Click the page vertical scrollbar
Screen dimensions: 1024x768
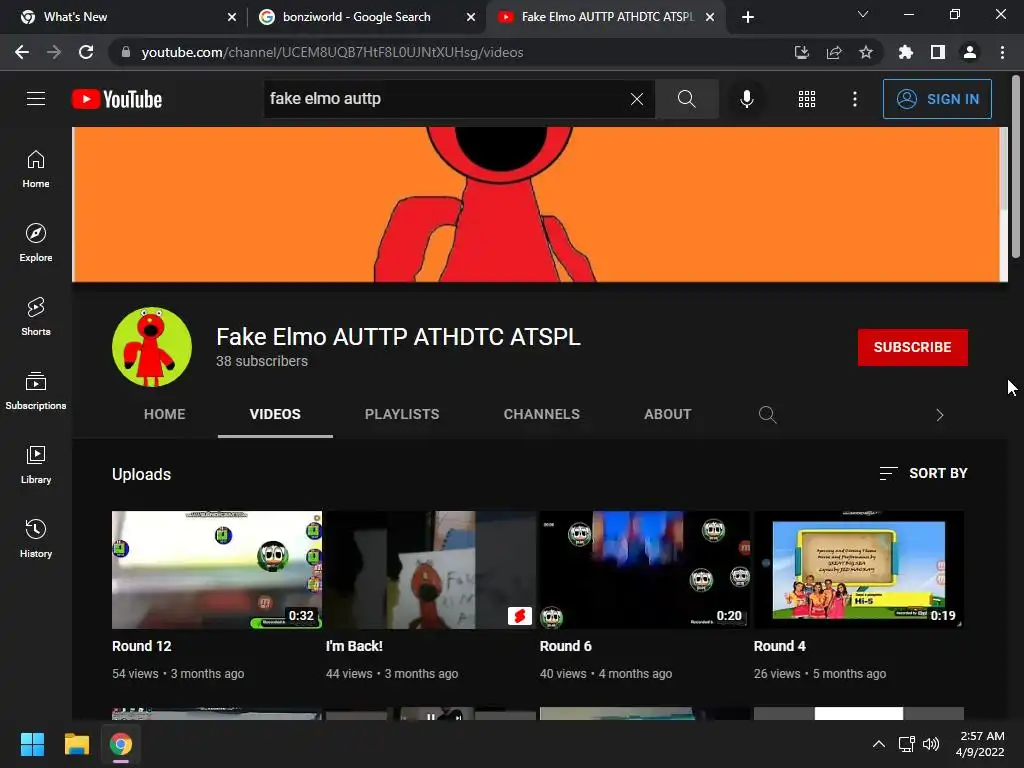1016,167
